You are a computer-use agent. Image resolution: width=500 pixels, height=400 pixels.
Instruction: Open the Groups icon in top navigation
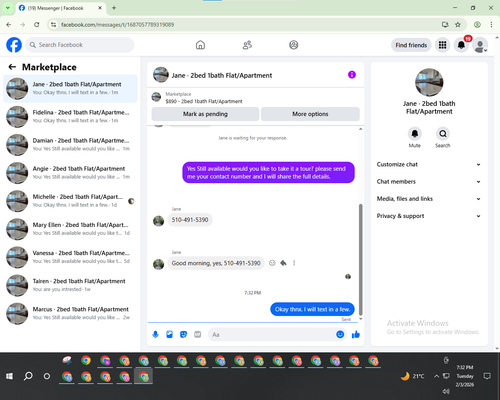[294, 45]
